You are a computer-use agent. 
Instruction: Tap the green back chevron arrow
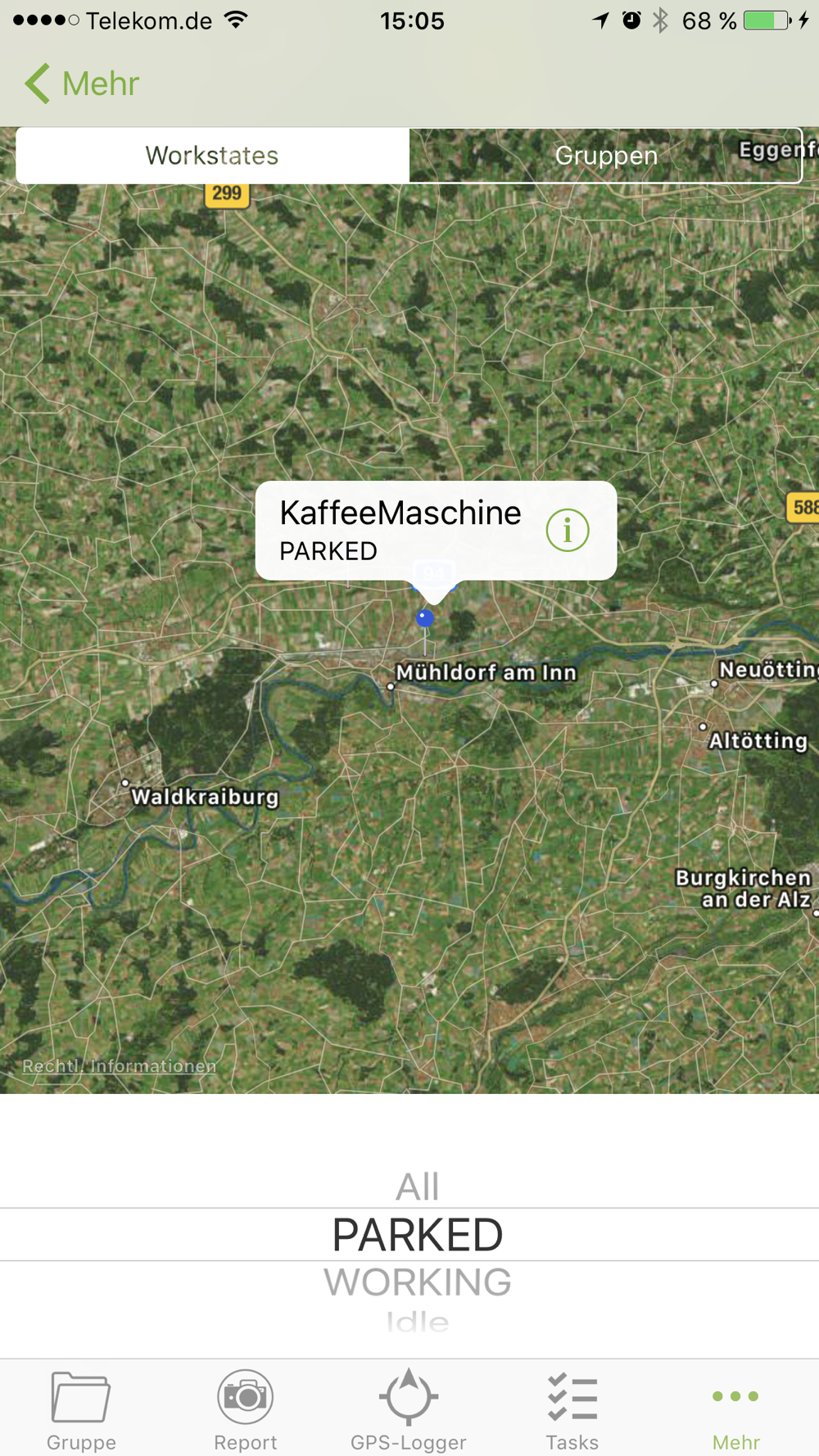[37, 84]
